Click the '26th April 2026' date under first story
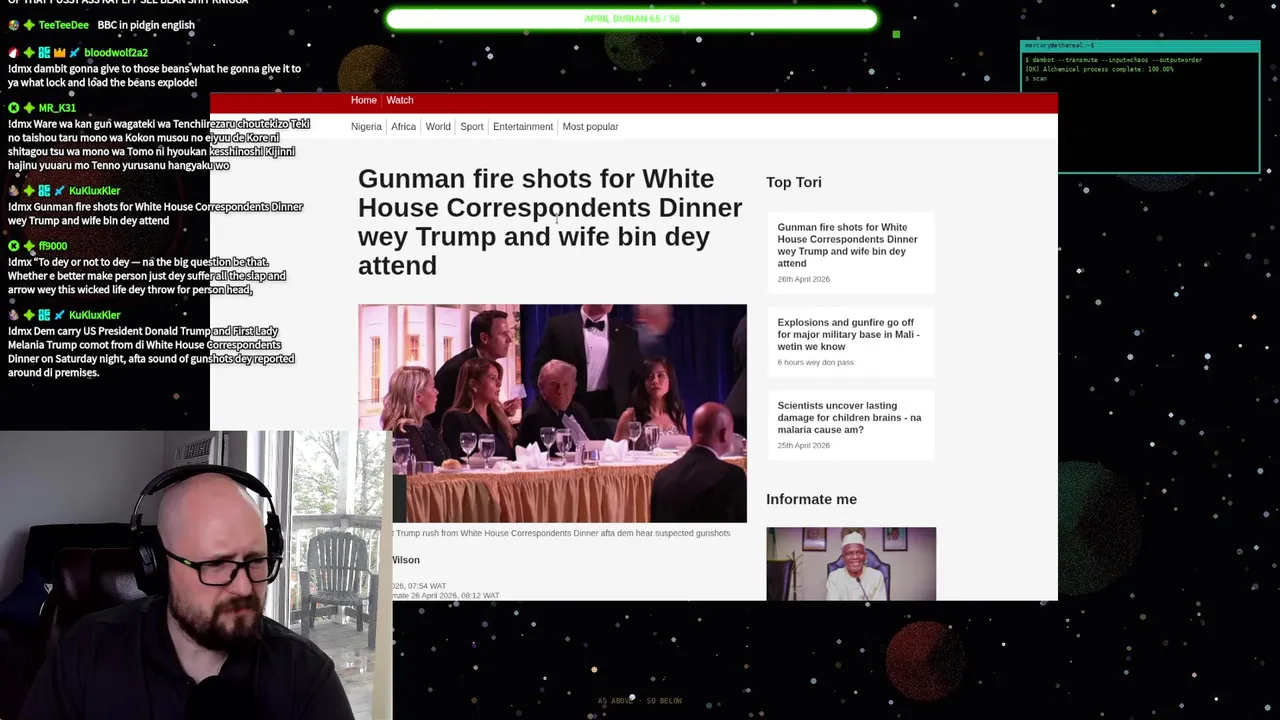 click(x=804, y=279)
